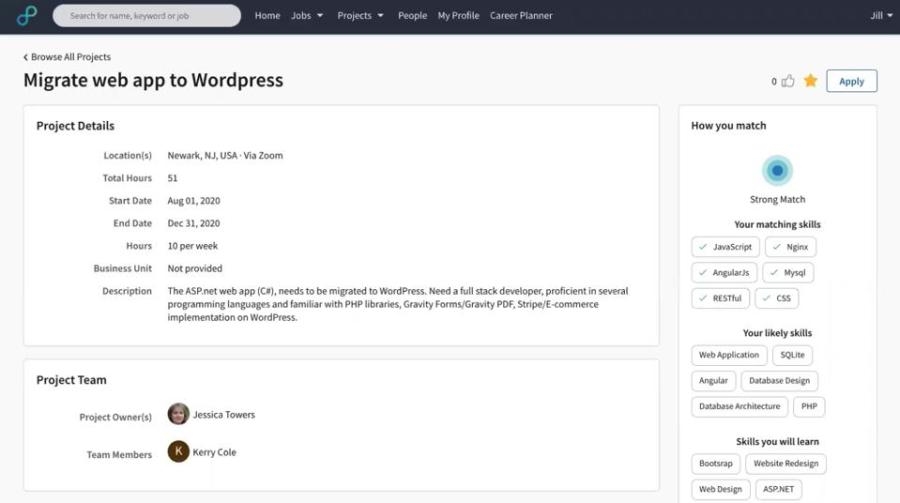Toggle the gold favorite star
900x503 pixels.
(810, 81)
